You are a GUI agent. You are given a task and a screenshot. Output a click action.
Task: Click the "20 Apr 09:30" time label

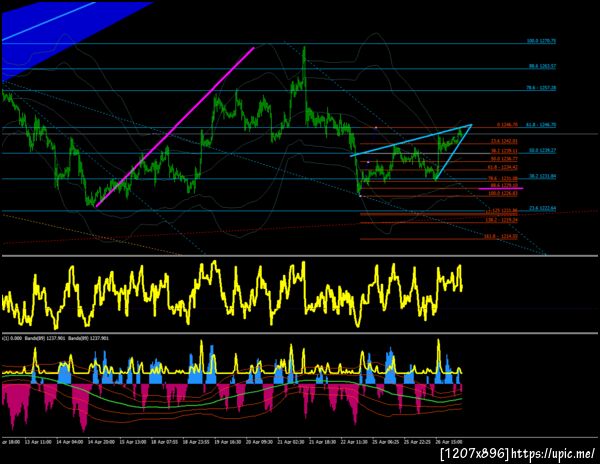point(259,442)
